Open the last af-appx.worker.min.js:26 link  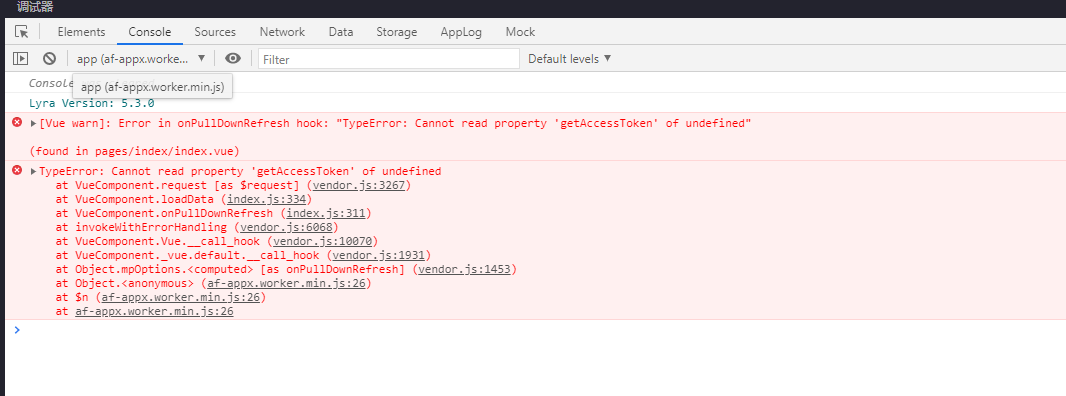(x=154, y=312)
